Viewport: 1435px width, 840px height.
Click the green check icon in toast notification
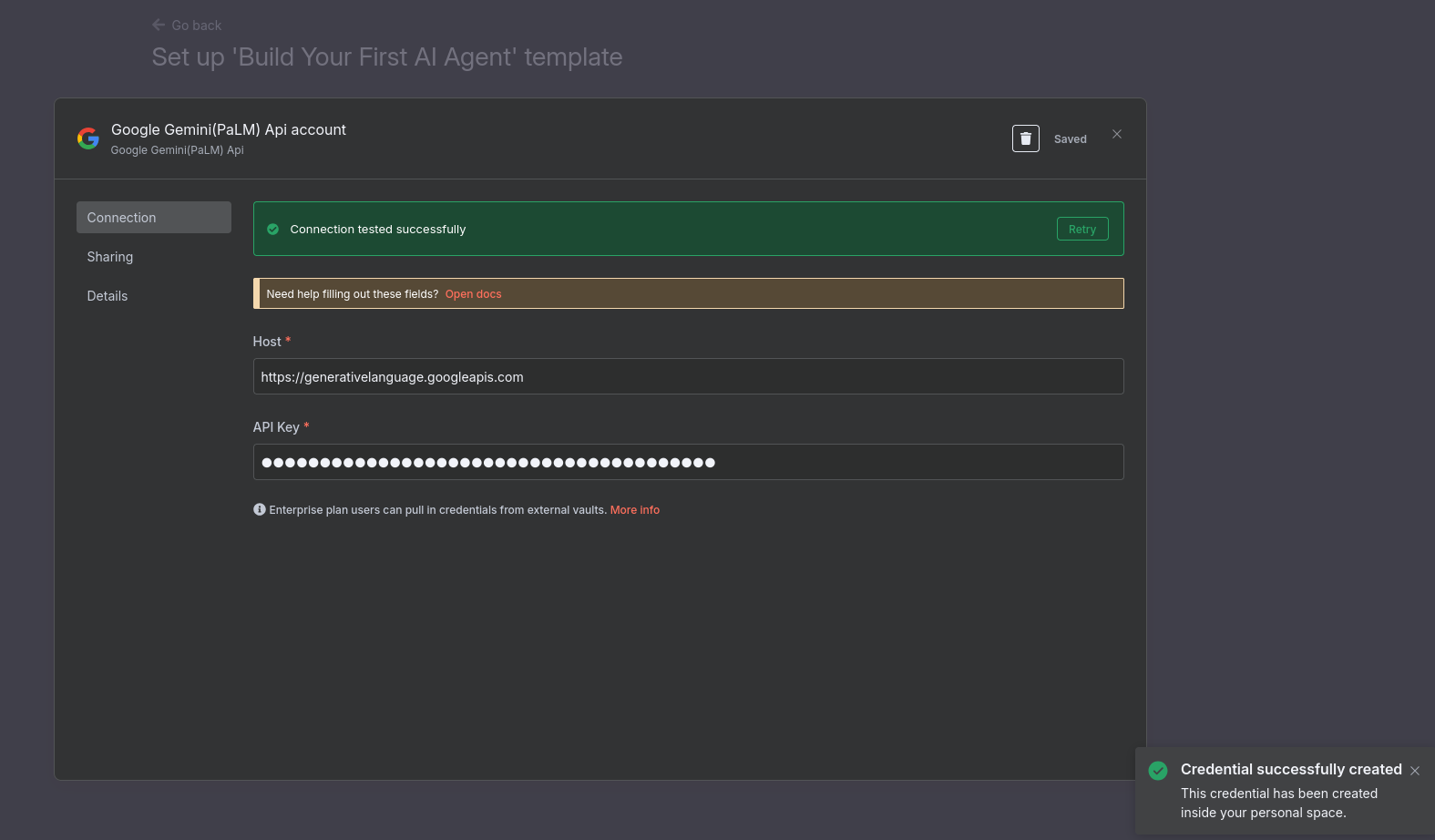click(1158, 771)
